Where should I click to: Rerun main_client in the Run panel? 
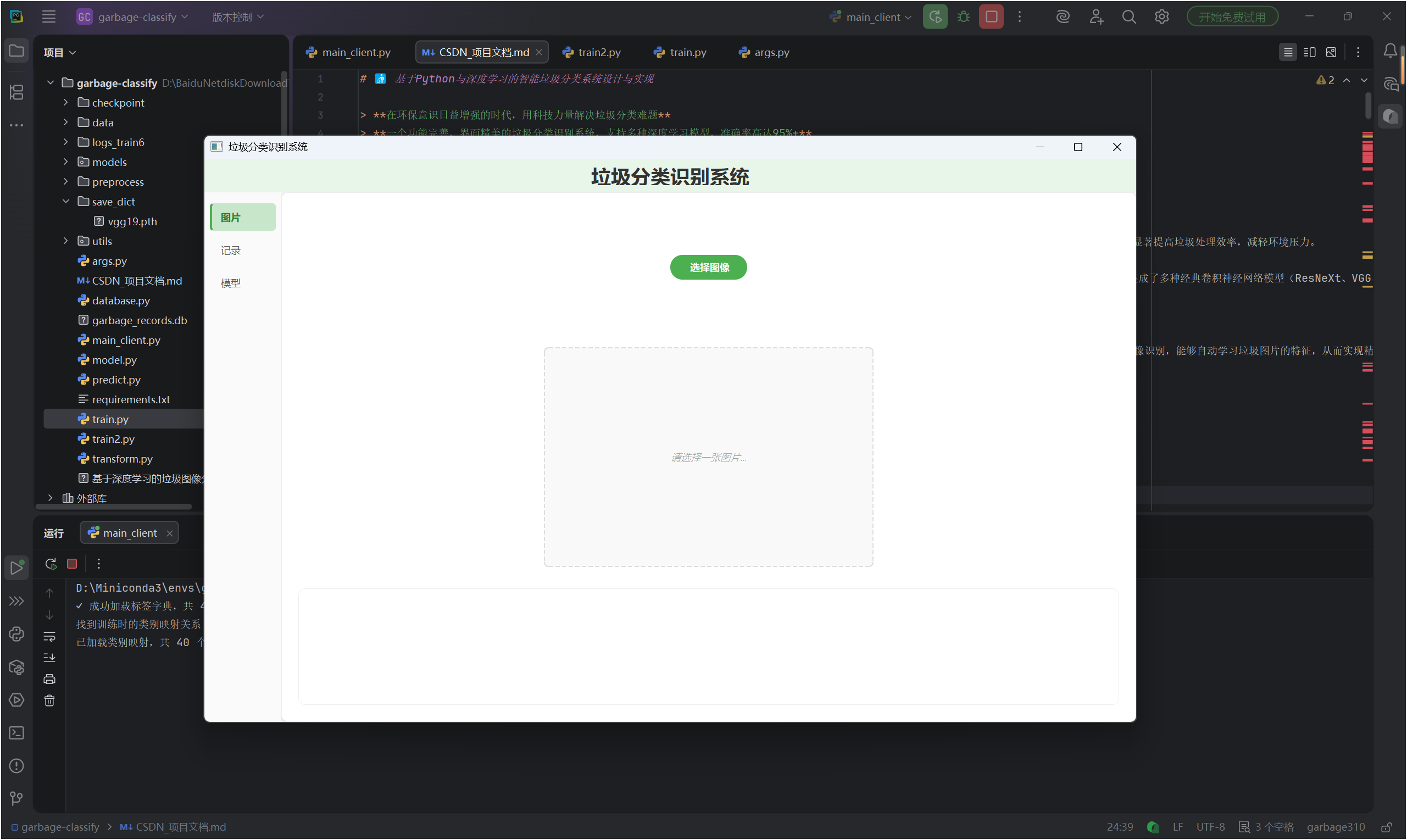pyautogui.click(x=51, y=564)
